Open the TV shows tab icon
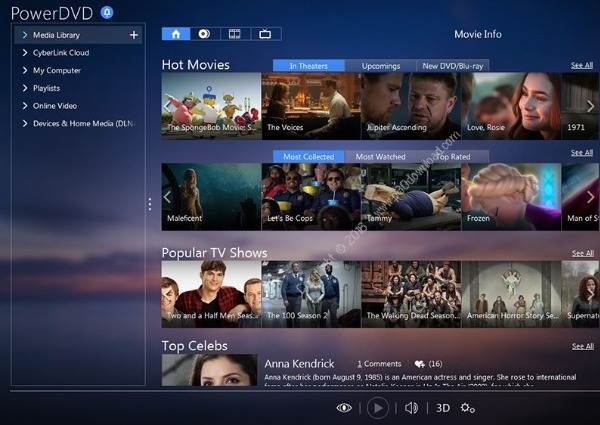 (x=265, y=34)
